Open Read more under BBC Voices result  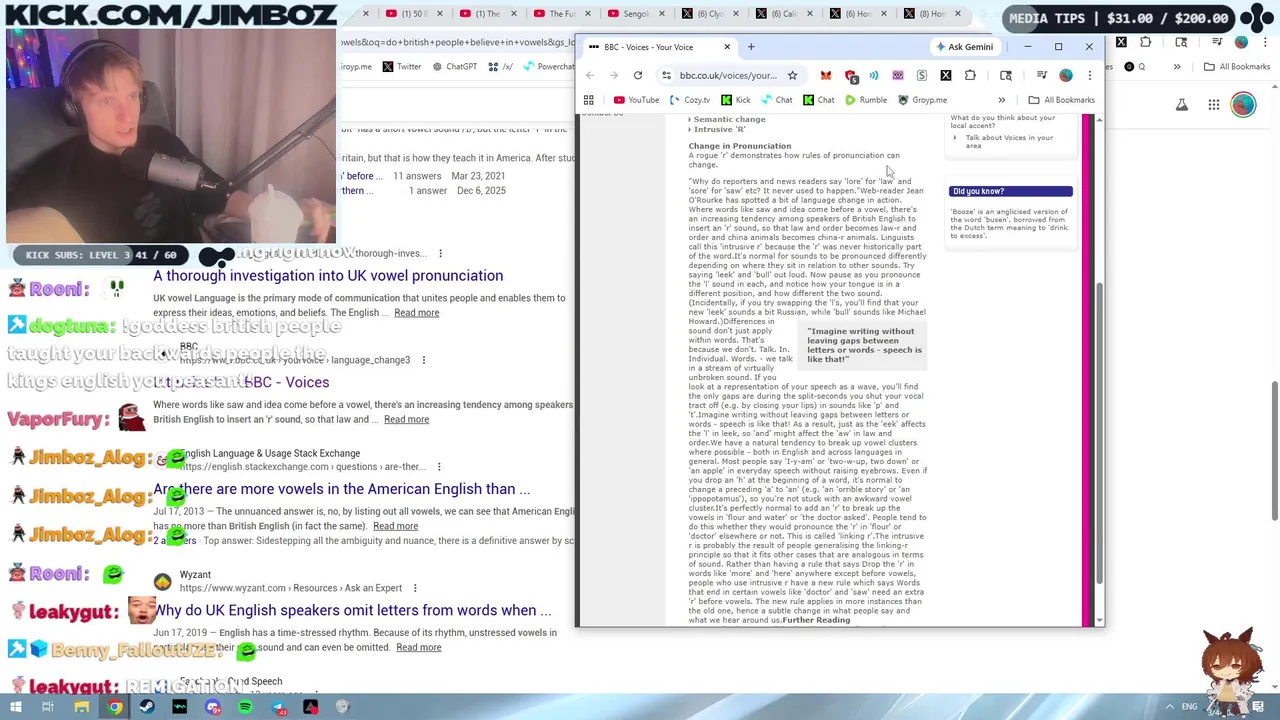point(406,419)
